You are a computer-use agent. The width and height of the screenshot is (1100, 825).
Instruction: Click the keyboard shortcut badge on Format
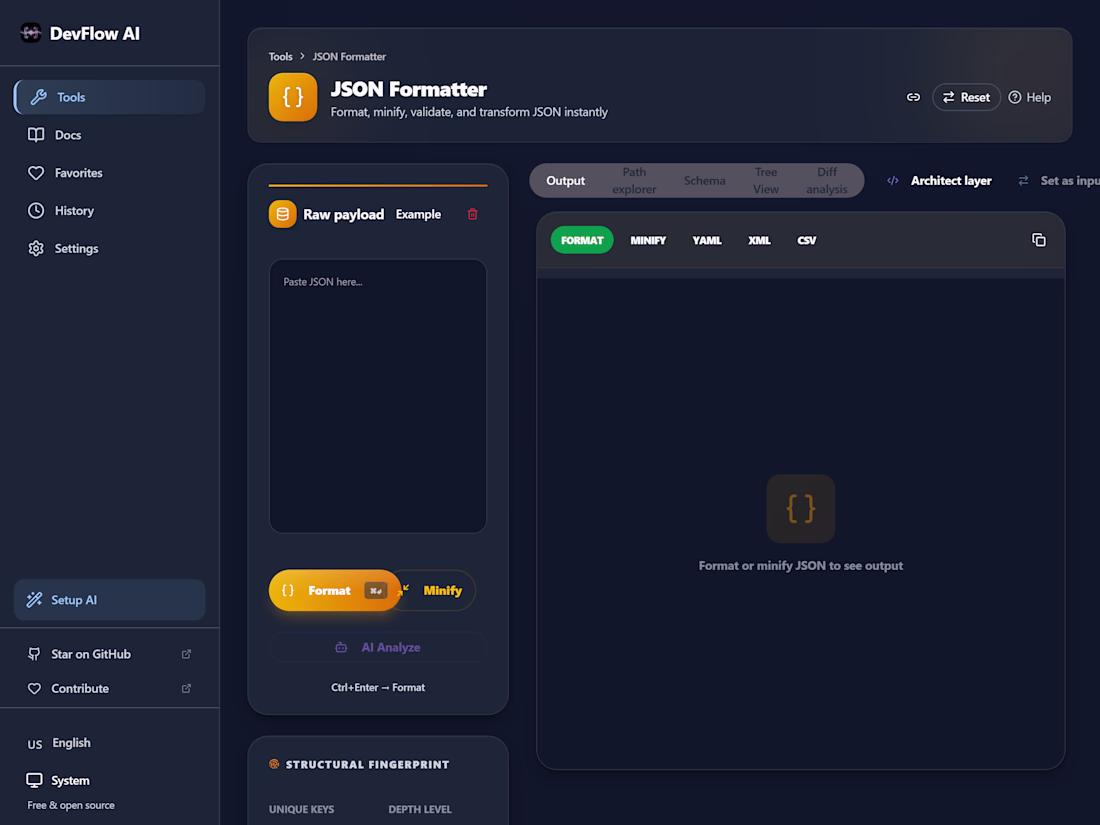pos(375,591)
